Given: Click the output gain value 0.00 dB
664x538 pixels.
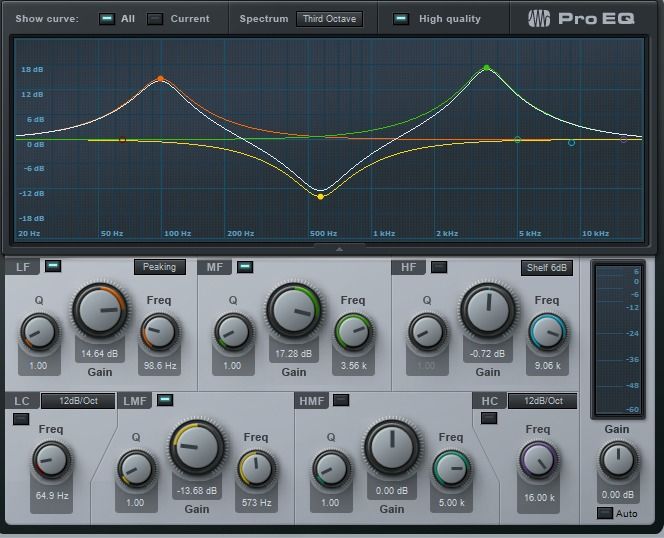Looking at the screenshot, I should tap(617, 494).
